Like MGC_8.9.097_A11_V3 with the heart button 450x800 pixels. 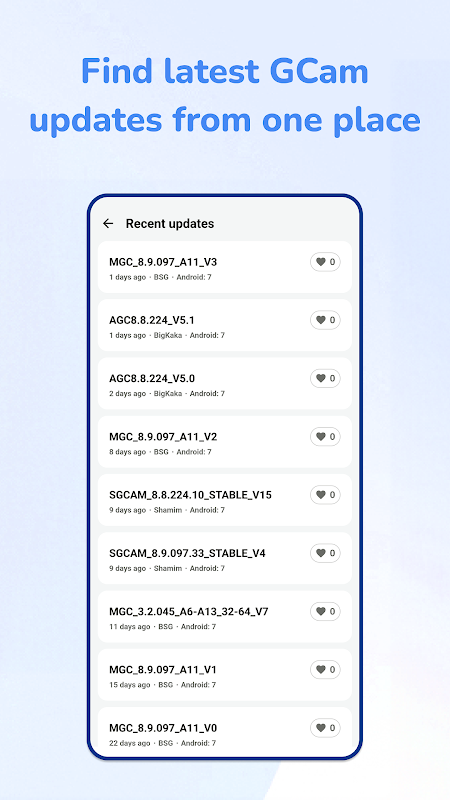pyautogui.click(x=326, y=262)
